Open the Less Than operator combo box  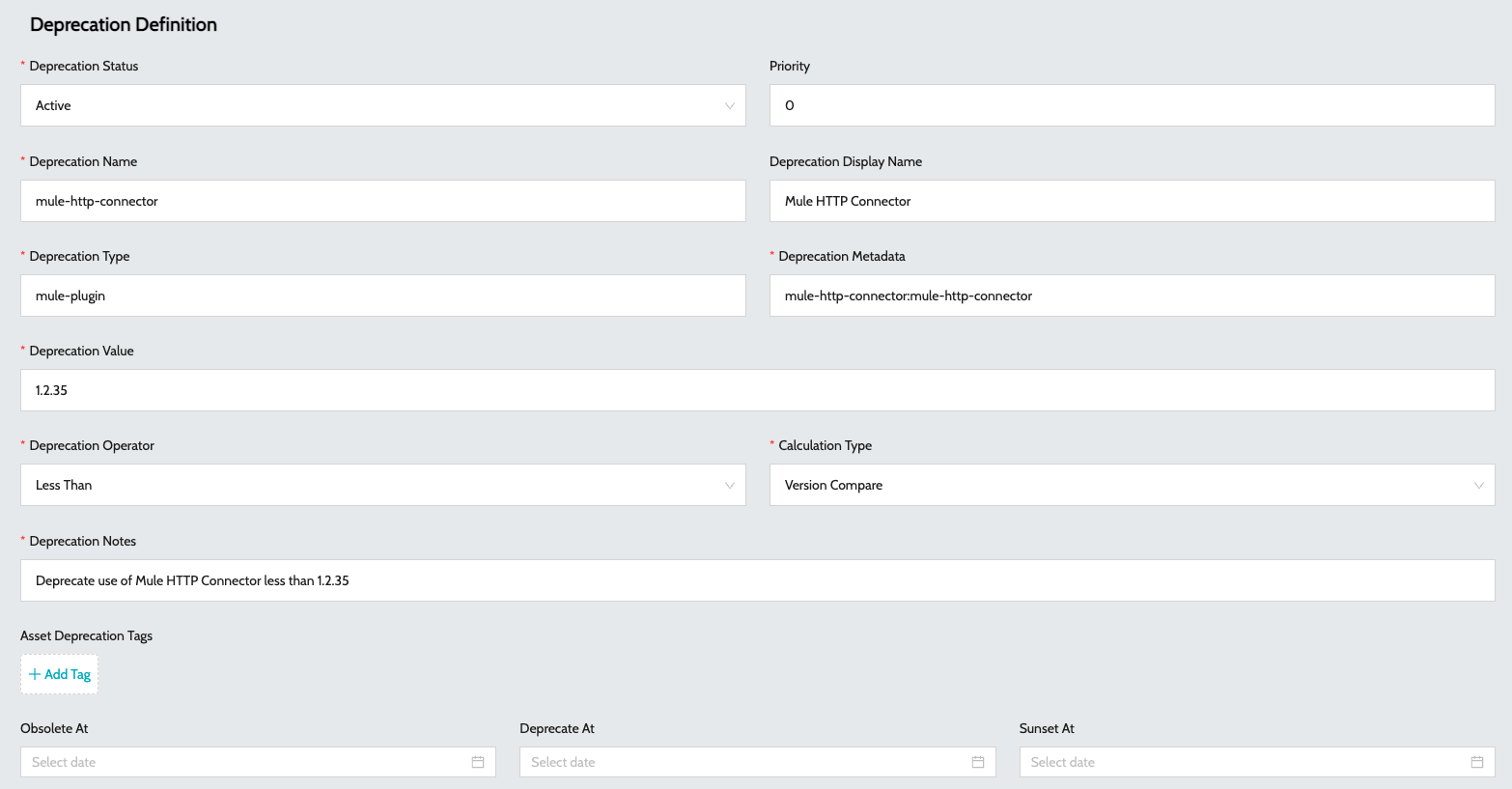[383, 485]
